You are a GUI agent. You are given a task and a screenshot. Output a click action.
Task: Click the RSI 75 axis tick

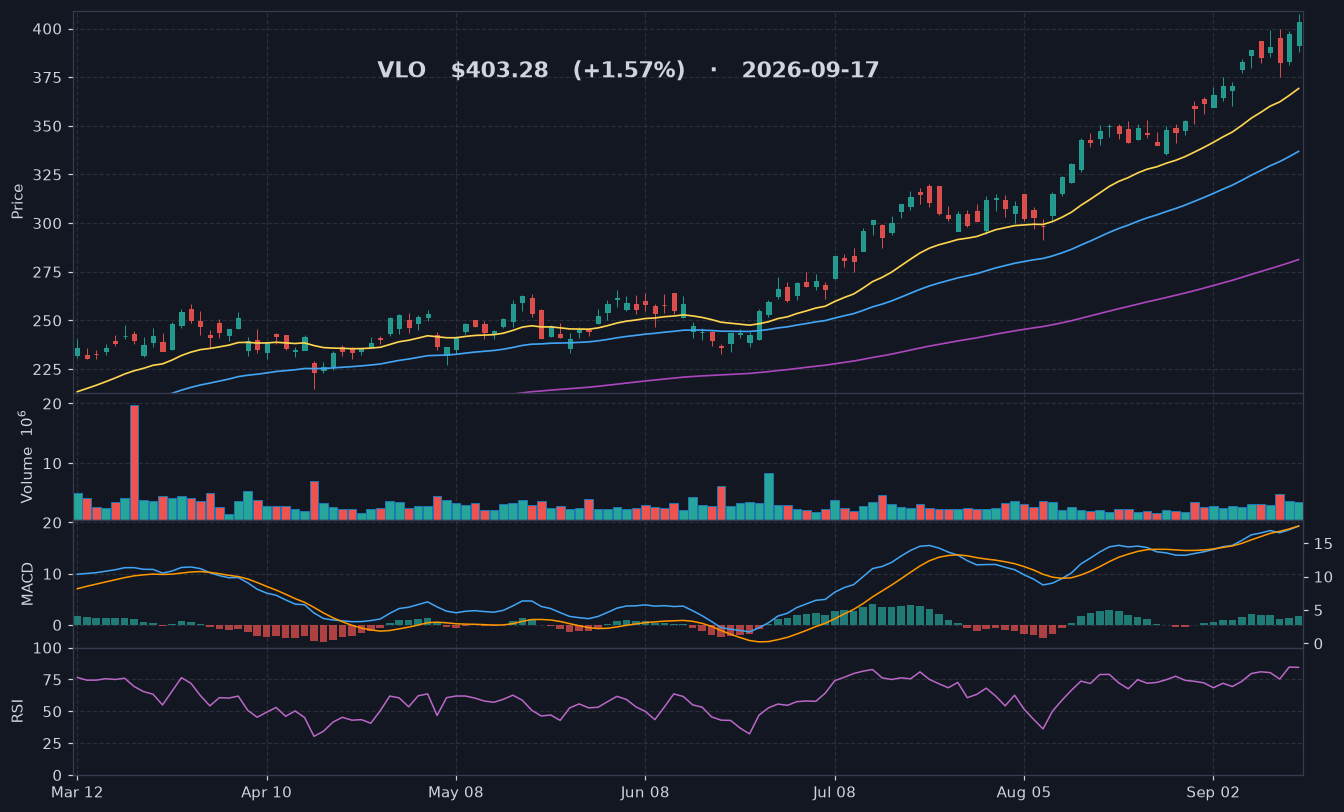click(x=53, y=680)
